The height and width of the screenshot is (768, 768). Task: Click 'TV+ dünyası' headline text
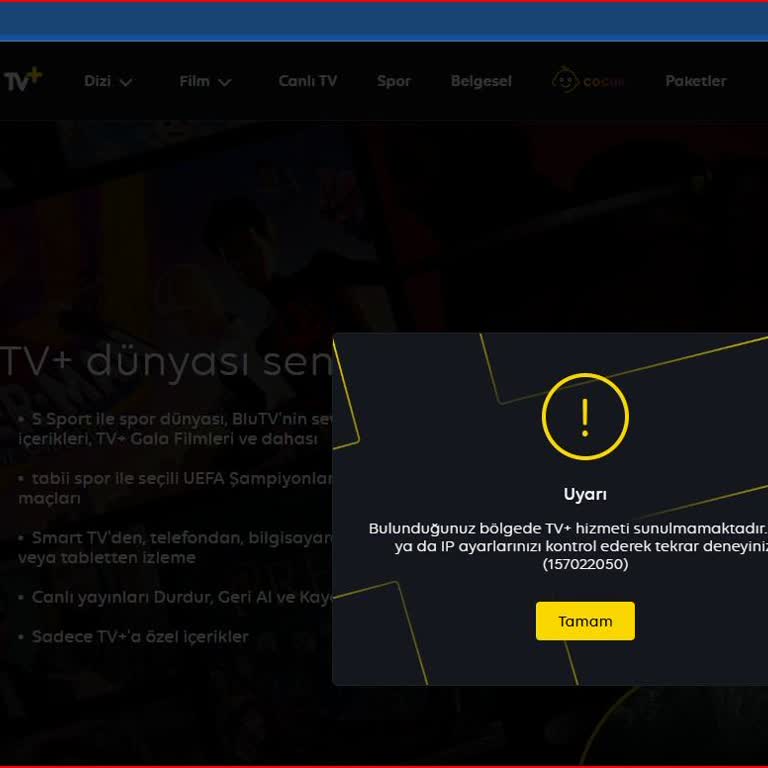(167, 361)
